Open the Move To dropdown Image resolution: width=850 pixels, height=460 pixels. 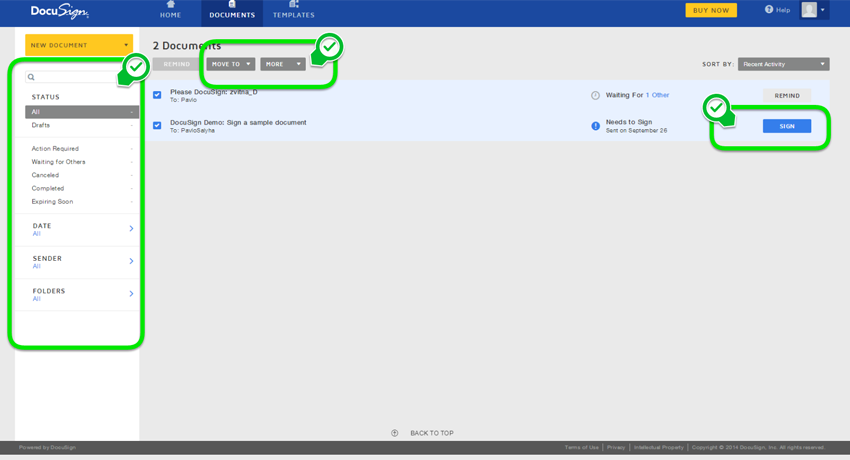(231, 64)
